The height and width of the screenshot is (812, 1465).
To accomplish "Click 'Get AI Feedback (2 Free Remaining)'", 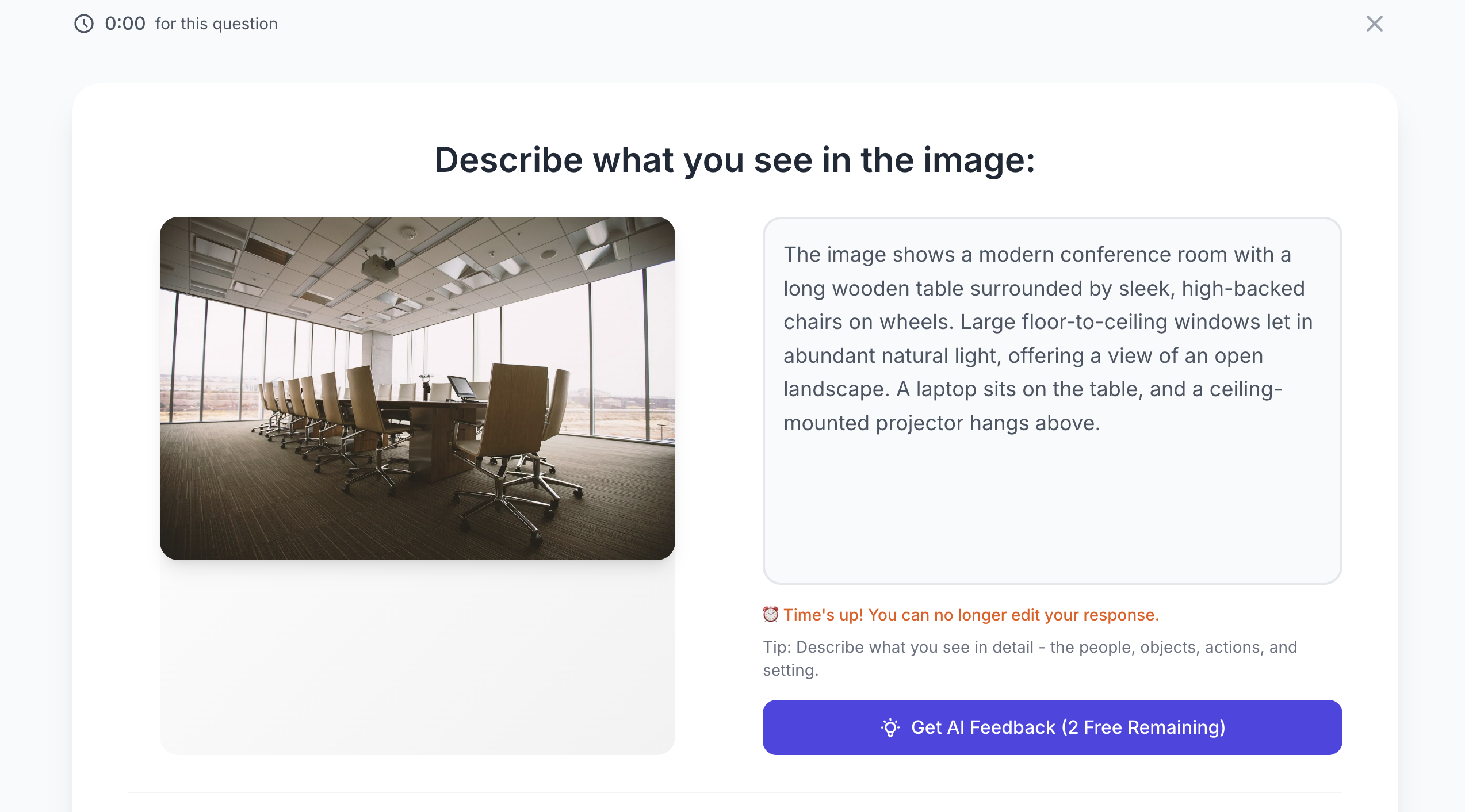I will [1051, 727].
